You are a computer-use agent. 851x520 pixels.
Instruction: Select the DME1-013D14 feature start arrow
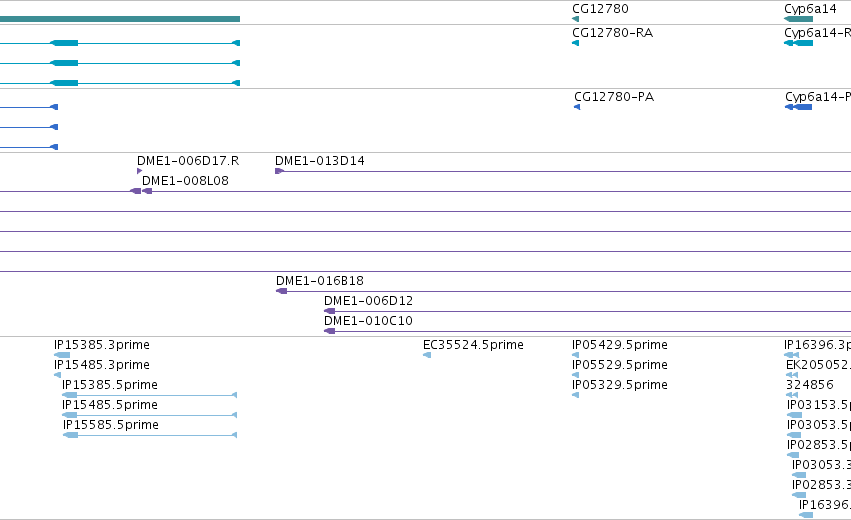point(280,171)
